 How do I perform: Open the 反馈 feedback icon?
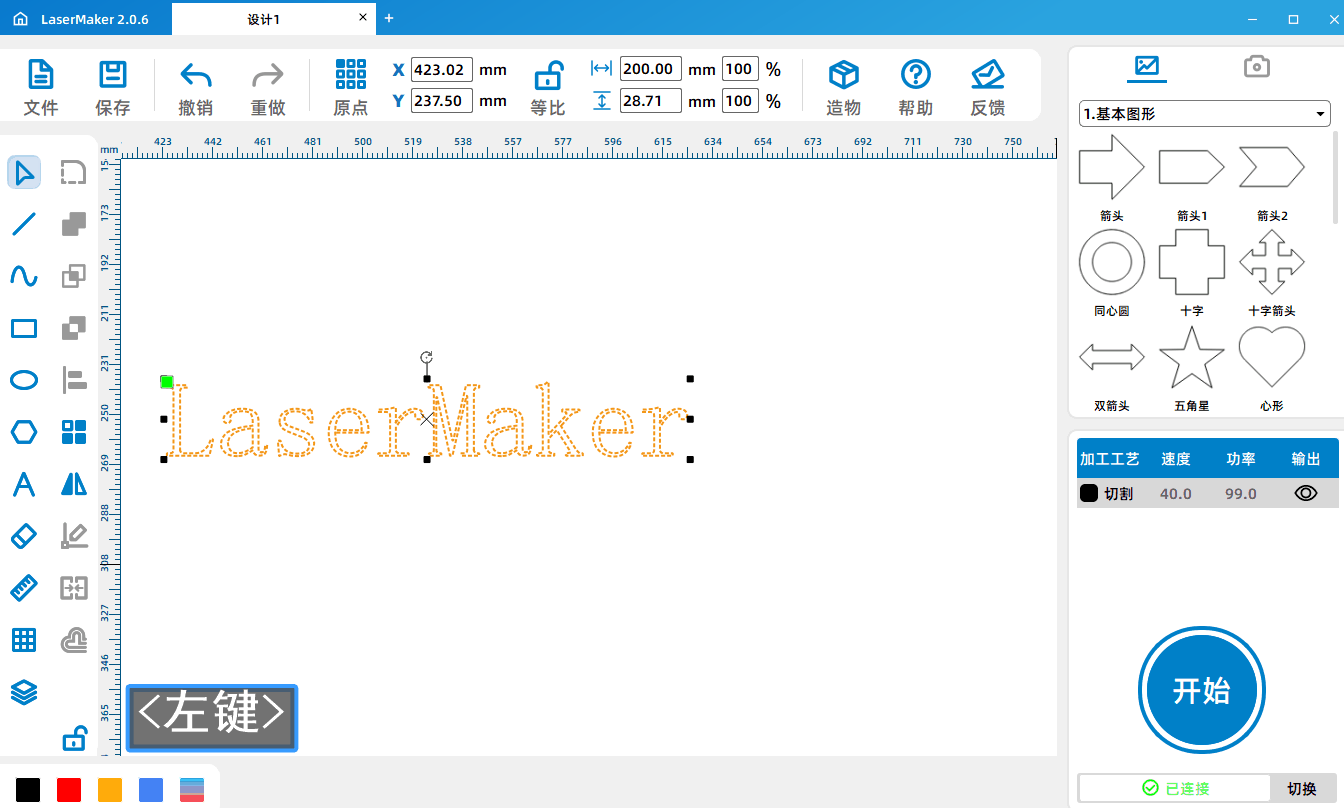[x=988, y=75]
